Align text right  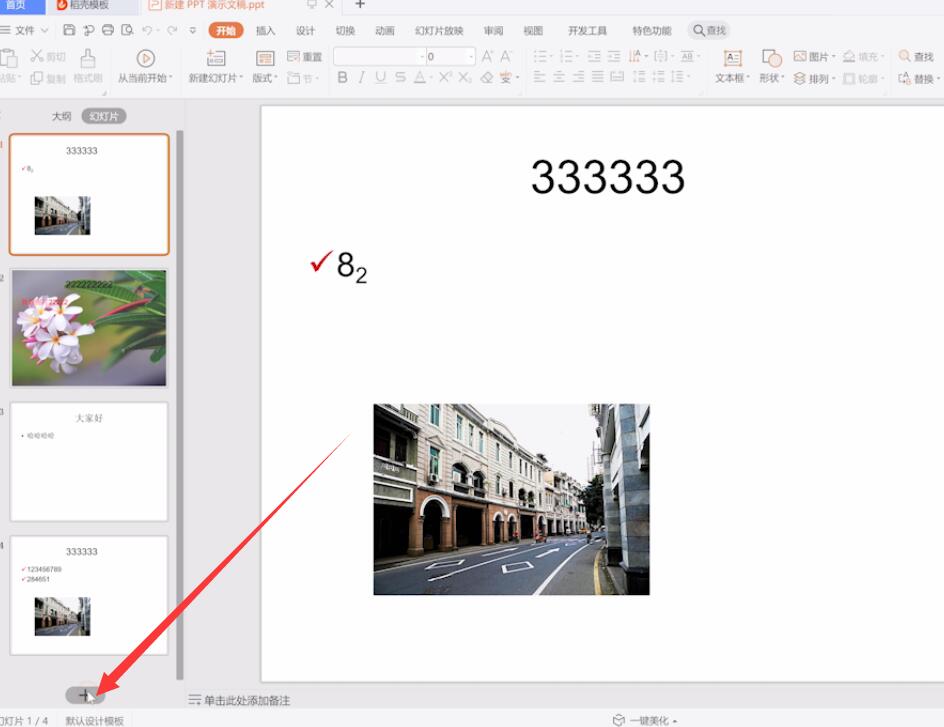click(578, 77)
